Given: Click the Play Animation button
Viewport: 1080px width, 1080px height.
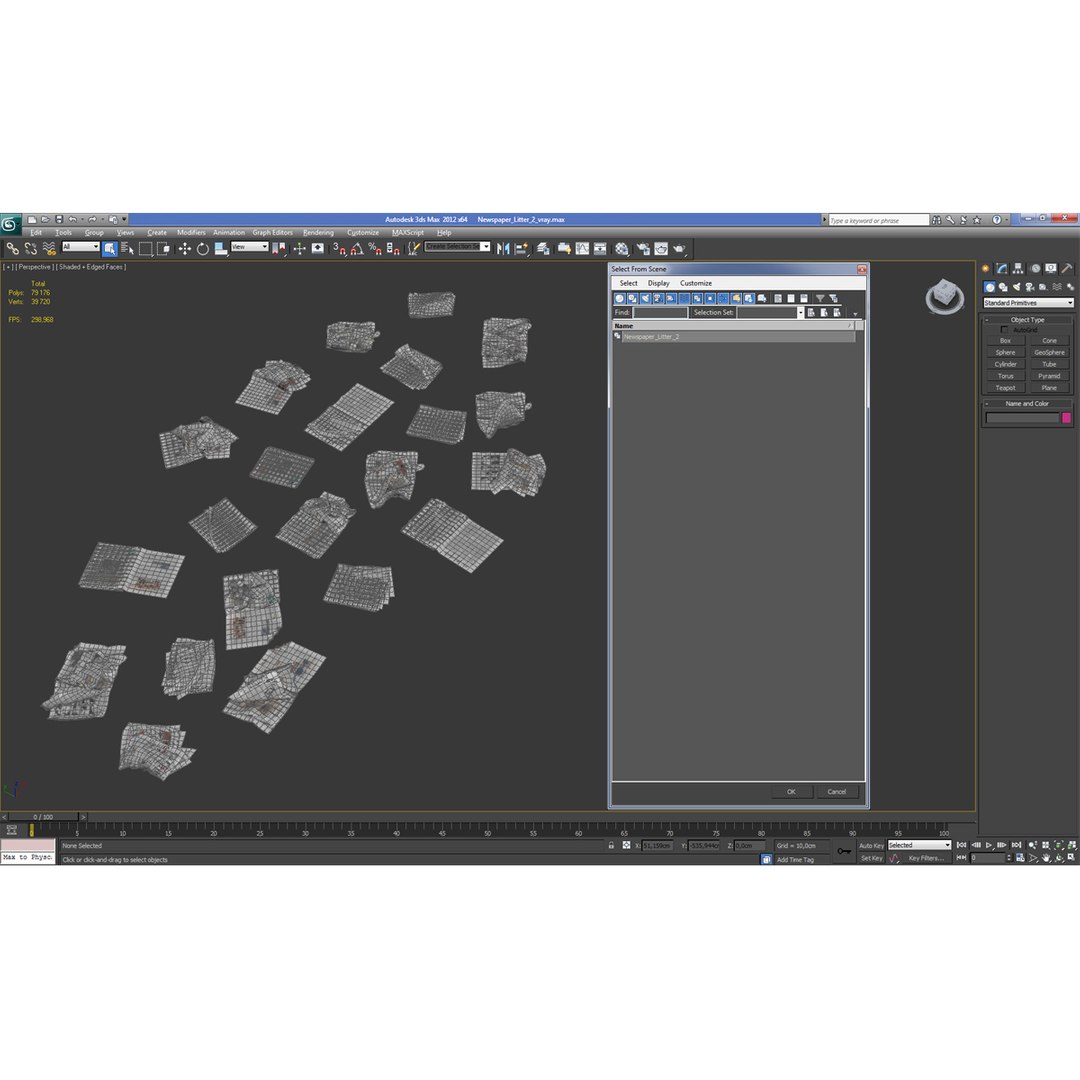Looking at the screenshot, I should (989, 845).
